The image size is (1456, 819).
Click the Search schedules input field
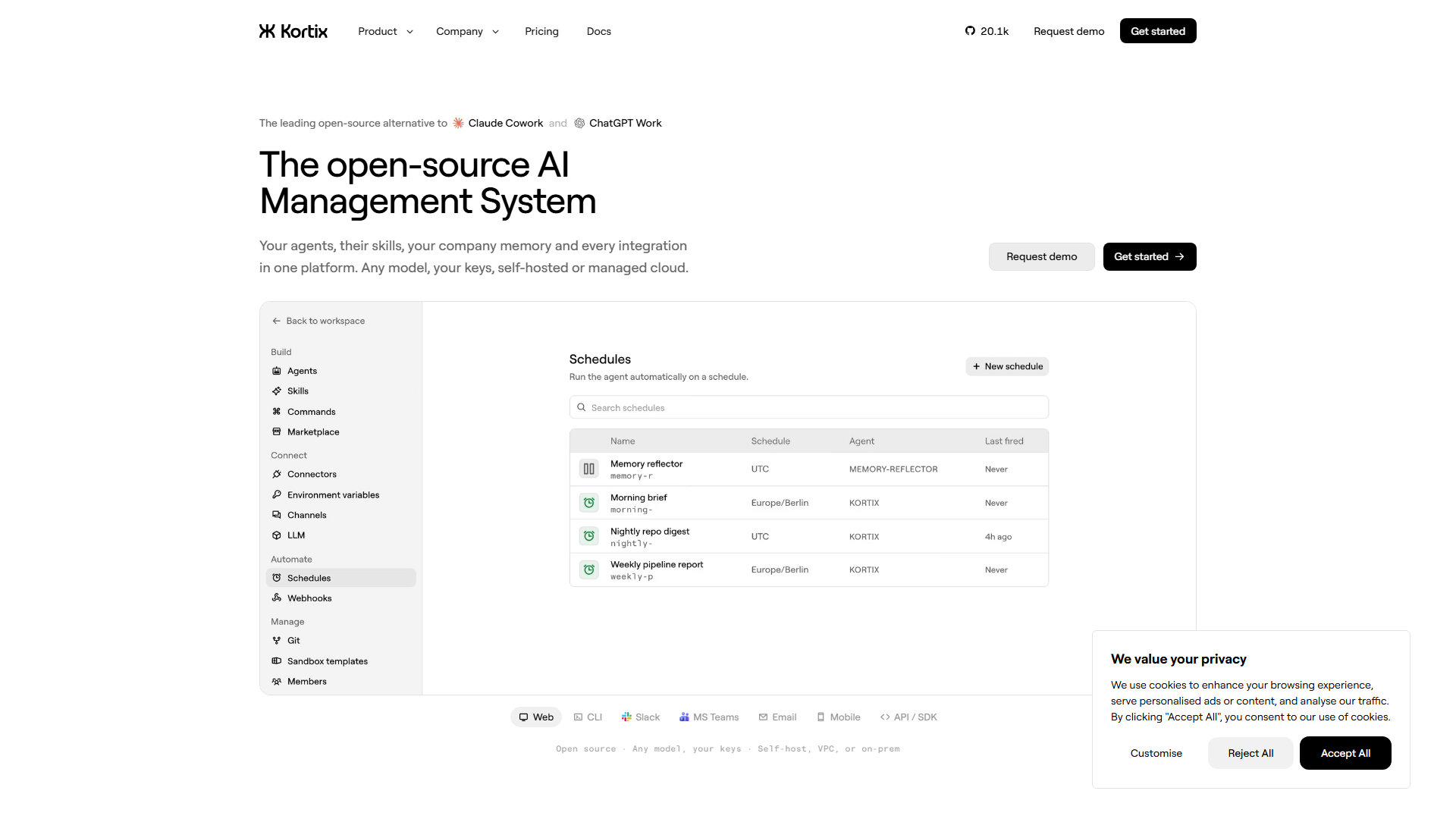point(809,407)
